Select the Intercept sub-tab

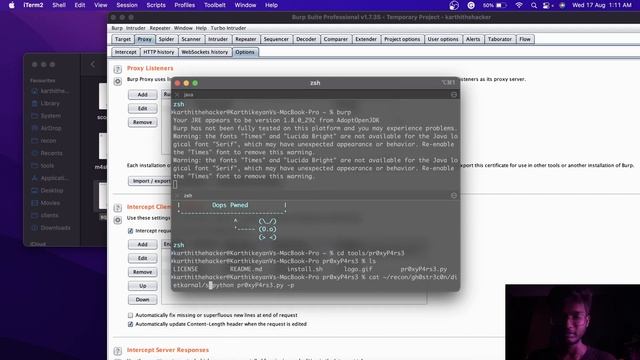coord(125,52)
